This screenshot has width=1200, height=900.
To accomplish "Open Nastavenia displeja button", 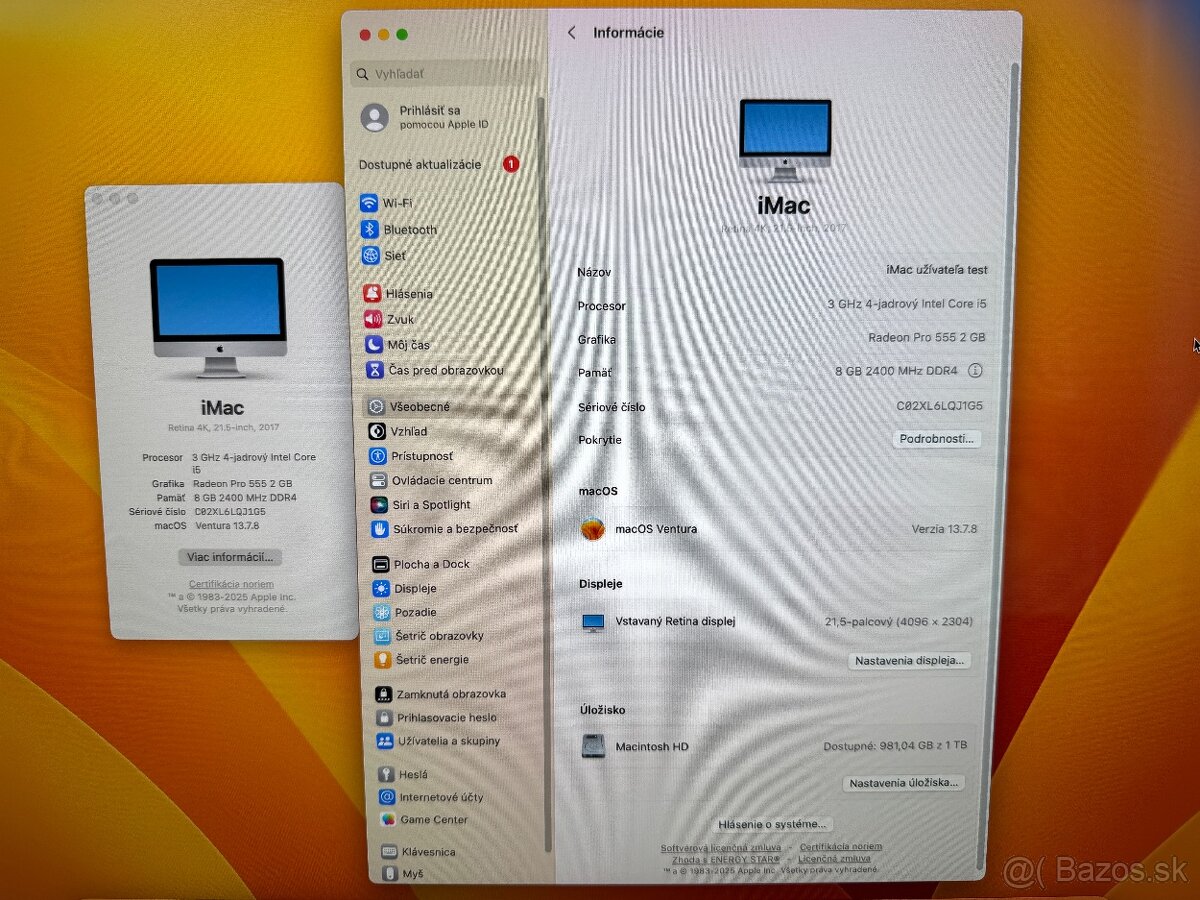I will point(910,661).
